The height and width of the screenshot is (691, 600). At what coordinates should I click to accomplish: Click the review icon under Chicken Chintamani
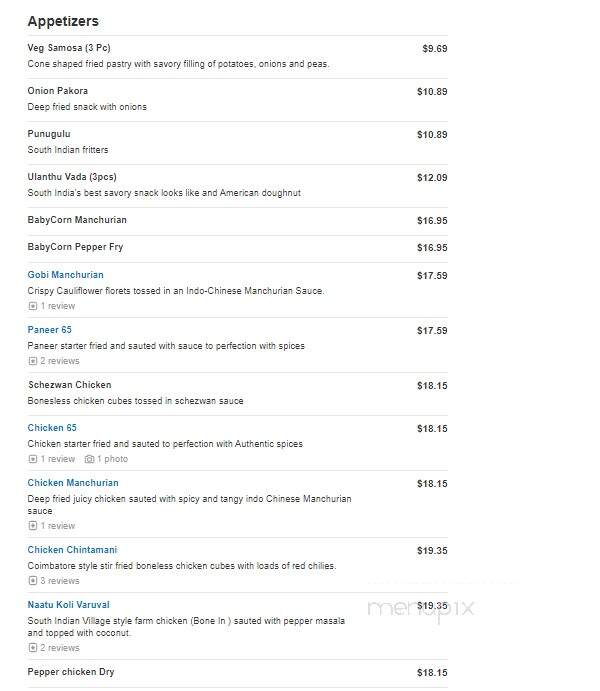point(33,581)
